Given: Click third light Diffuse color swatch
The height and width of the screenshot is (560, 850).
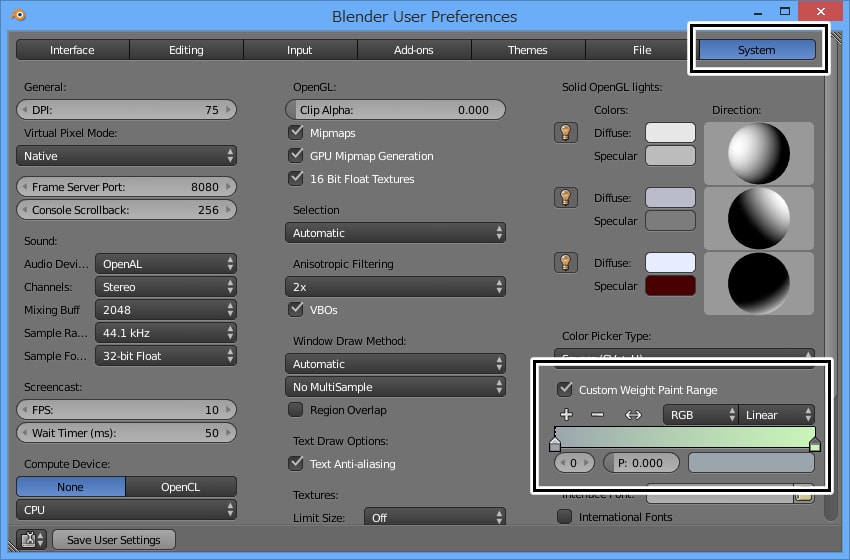Looking at the screenshot, I should coord(670,263).
